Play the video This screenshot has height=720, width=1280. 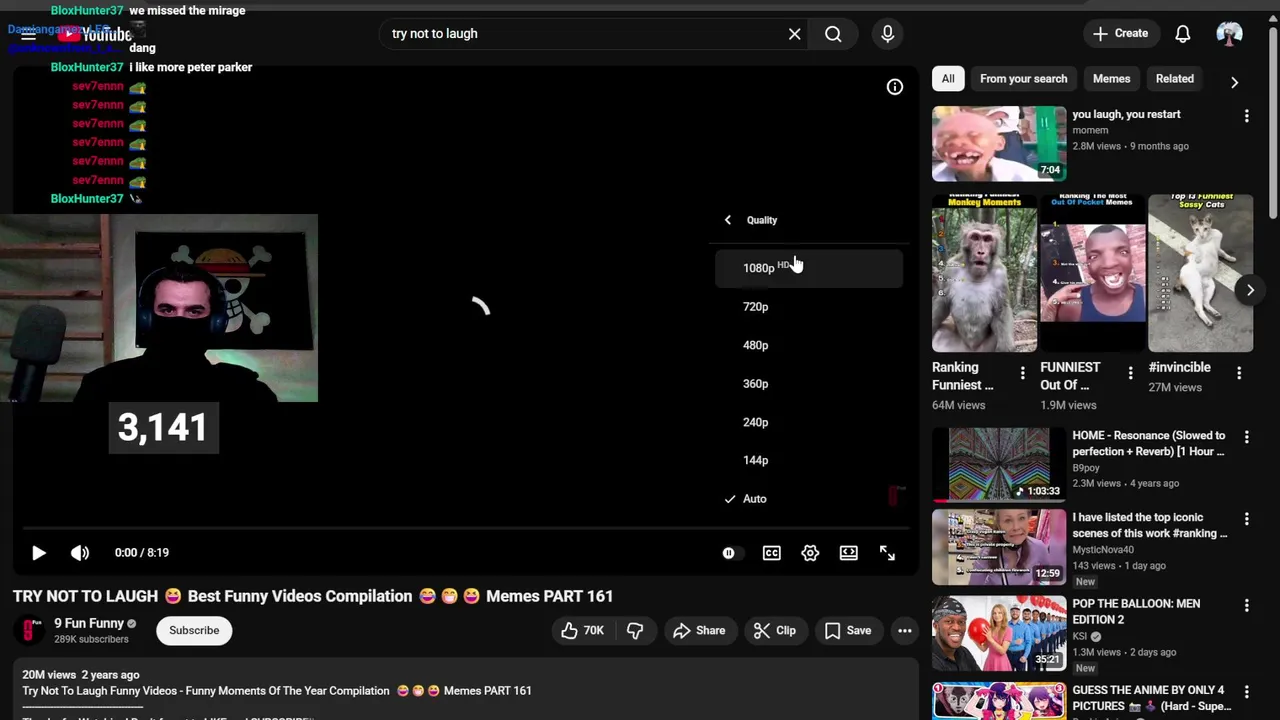(38, 553)
